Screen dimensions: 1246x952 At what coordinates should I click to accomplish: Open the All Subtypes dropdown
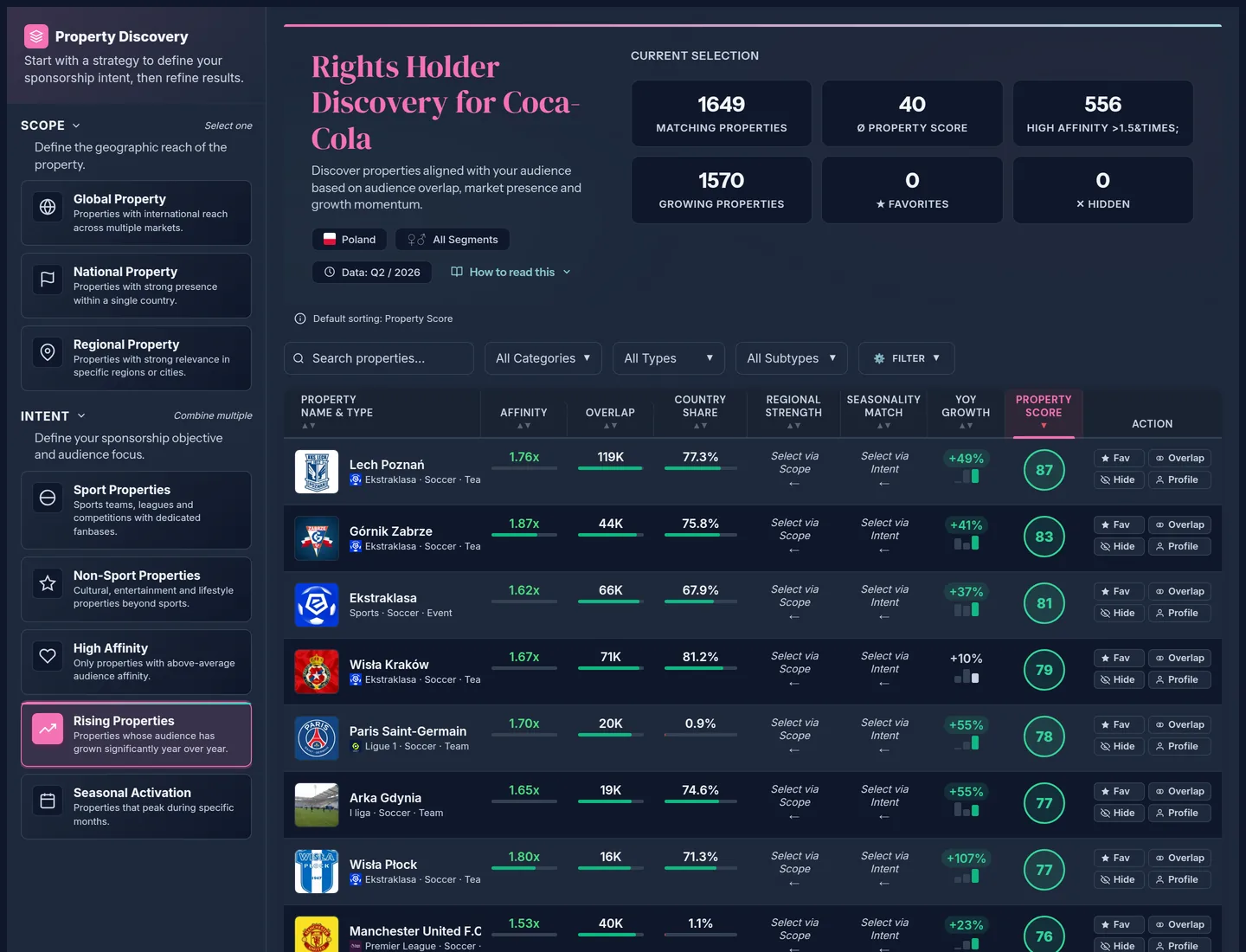[792, 358]
